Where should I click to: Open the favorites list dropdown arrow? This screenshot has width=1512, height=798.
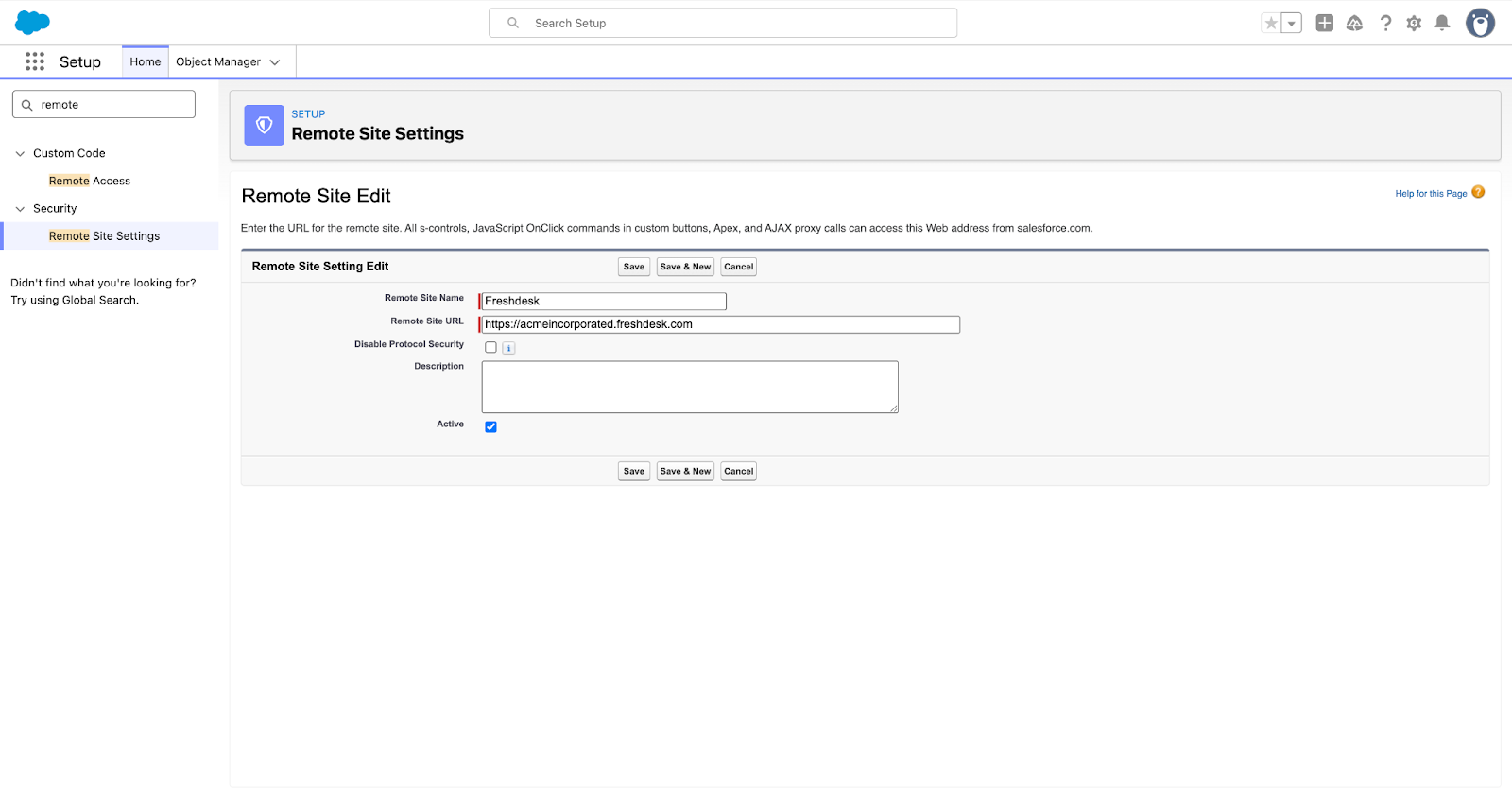1292,24
